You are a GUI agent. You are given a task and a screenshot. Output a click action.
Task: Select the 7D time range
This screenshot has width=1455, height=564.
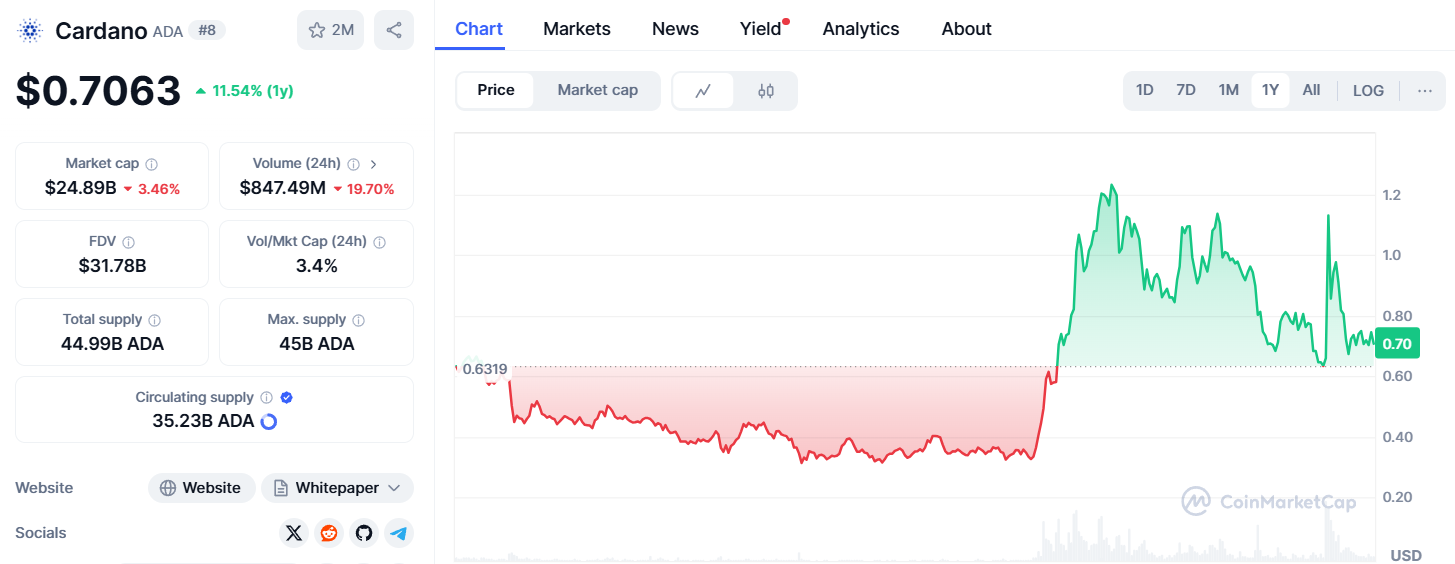(1186, 90)
